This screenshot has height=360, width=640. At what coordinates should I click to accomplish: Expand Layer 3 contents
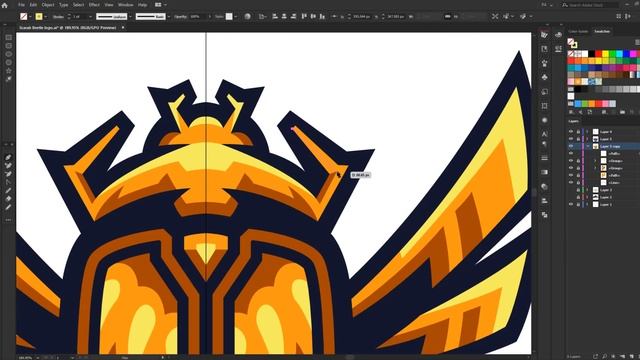click(x=588, y=139)
